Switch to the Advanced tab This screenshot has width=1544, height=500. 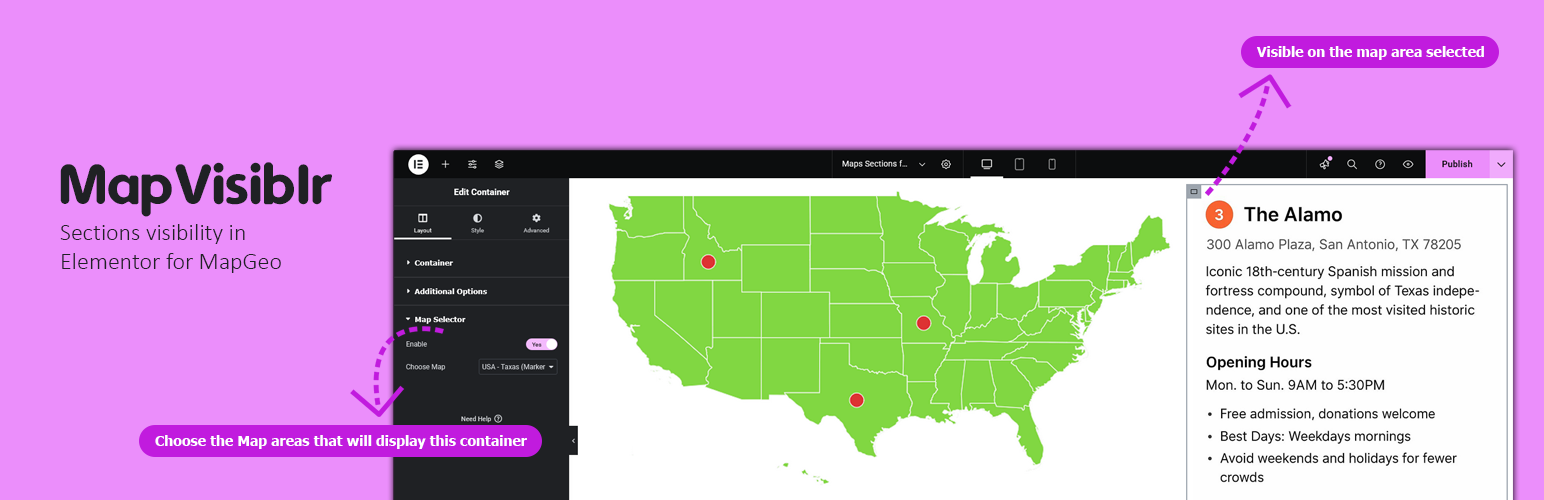(536, 223)
